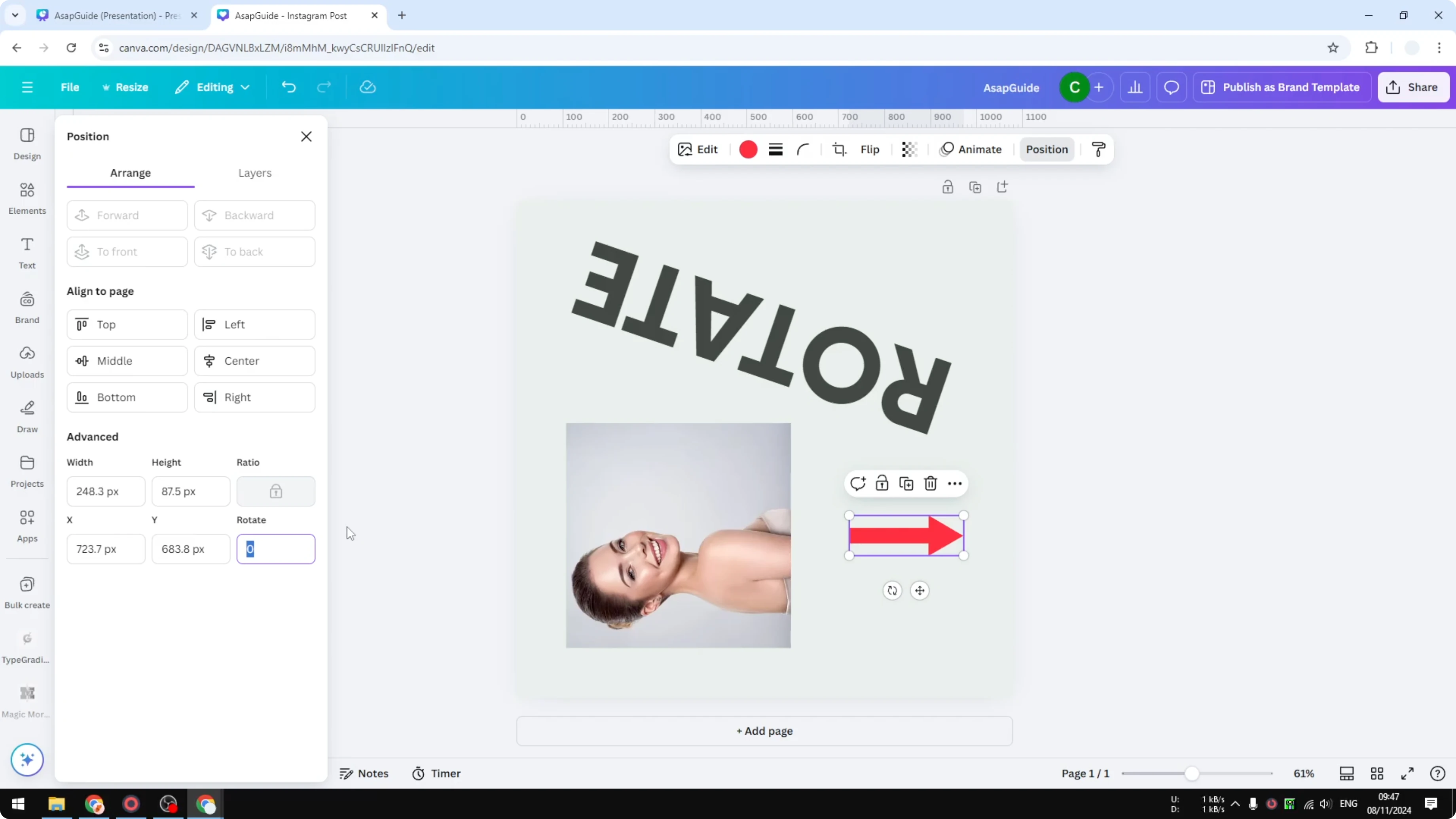Click the crop icon in the toolbar
Viewport: 1456px width, 819px height.
tap(839, 149)
